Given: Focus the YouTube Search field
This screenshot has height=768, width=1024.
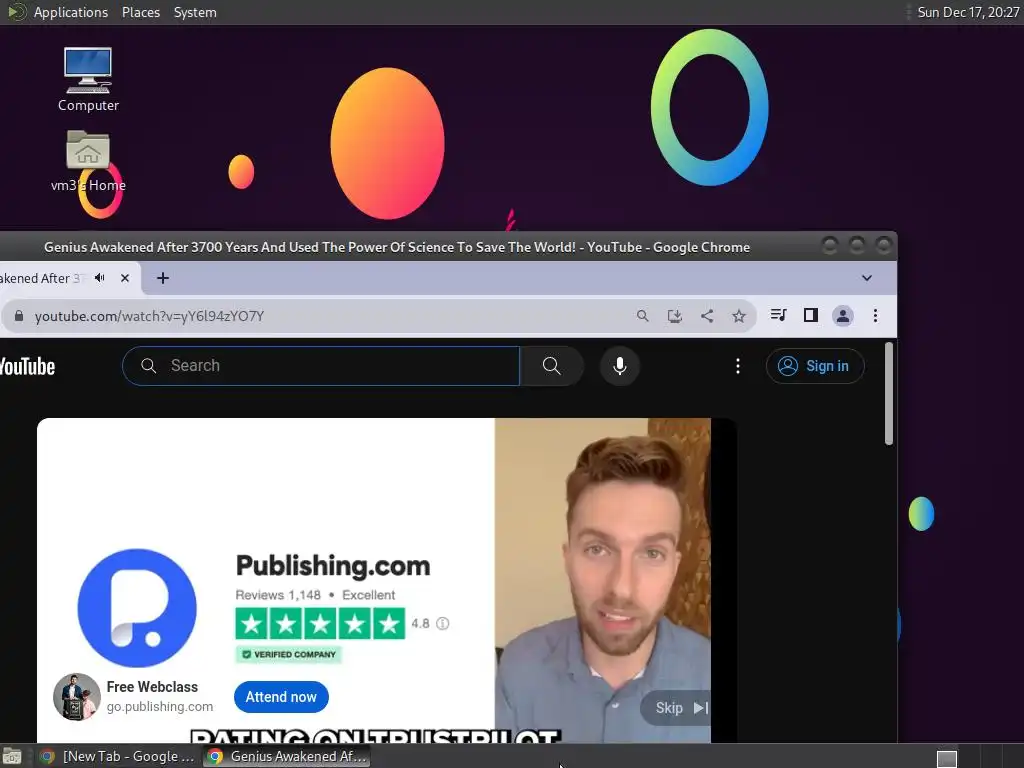Looking at the screenshot, I should tap(321, 366).
